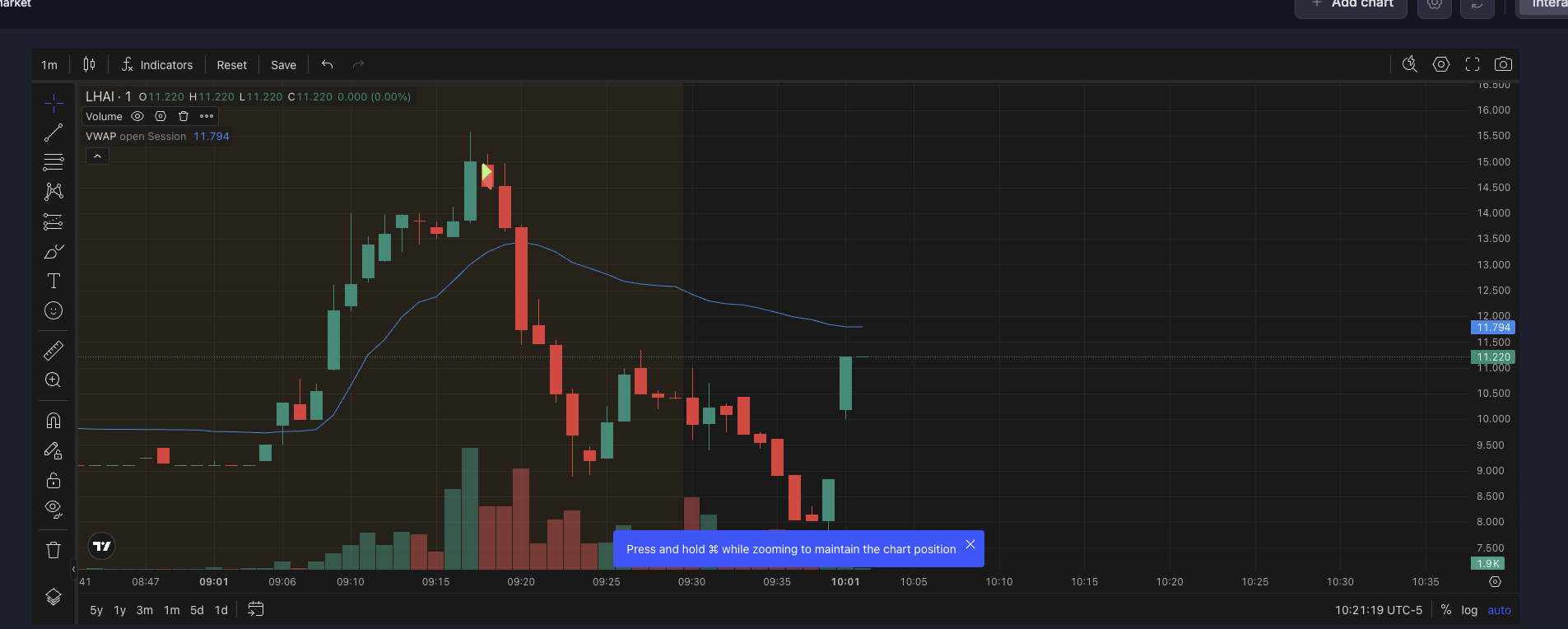The image size is (1568, 629).
Task: Hide the Volume indicator using eye icon
Action: coord(137,116)
